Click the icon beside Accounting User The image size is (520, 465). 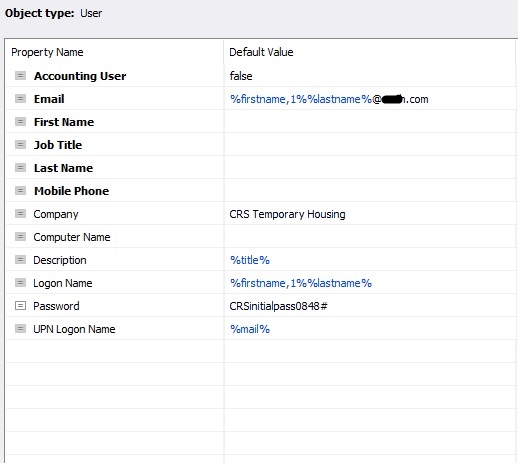20,76
